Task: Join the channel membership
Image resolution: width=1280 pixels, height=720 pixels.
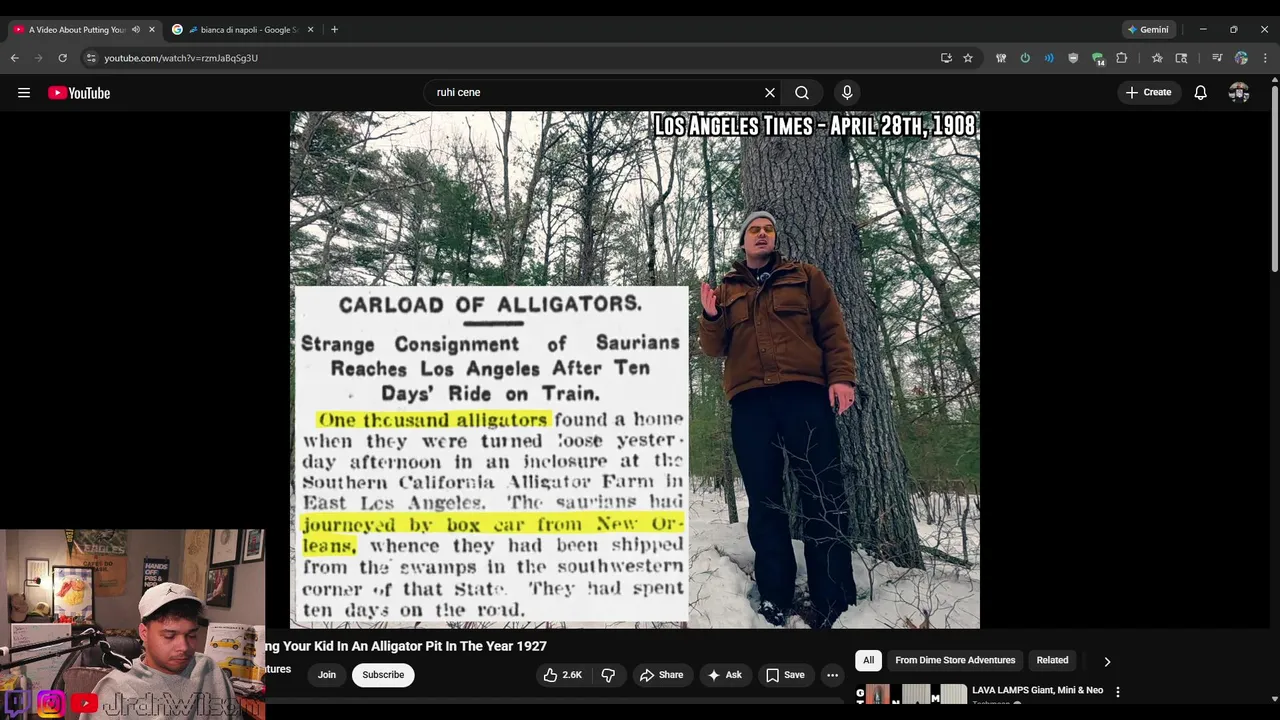Action: [x=327, y=675]
